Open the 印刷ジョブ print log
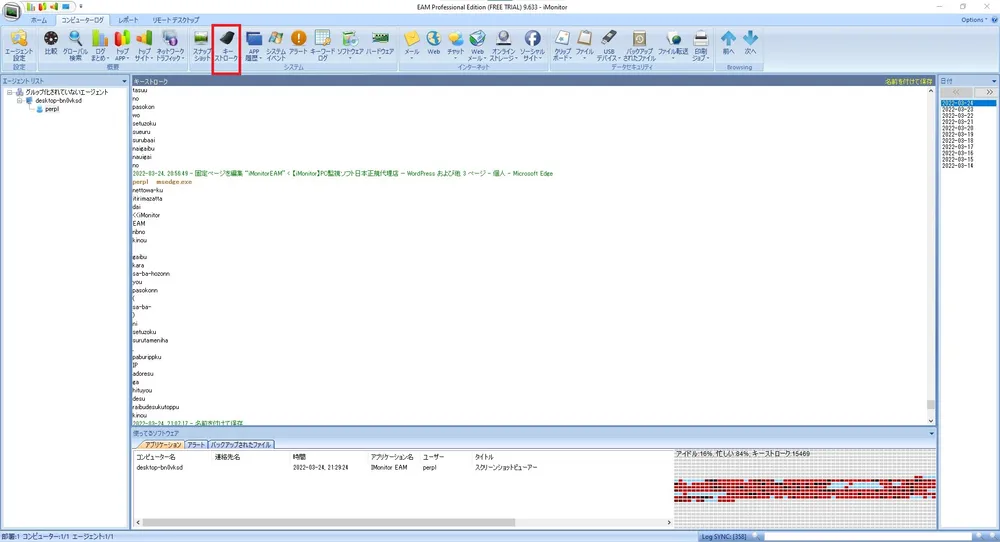This screenshot has height=542, width=1000. pyautogui.click(x=700, y=45)
